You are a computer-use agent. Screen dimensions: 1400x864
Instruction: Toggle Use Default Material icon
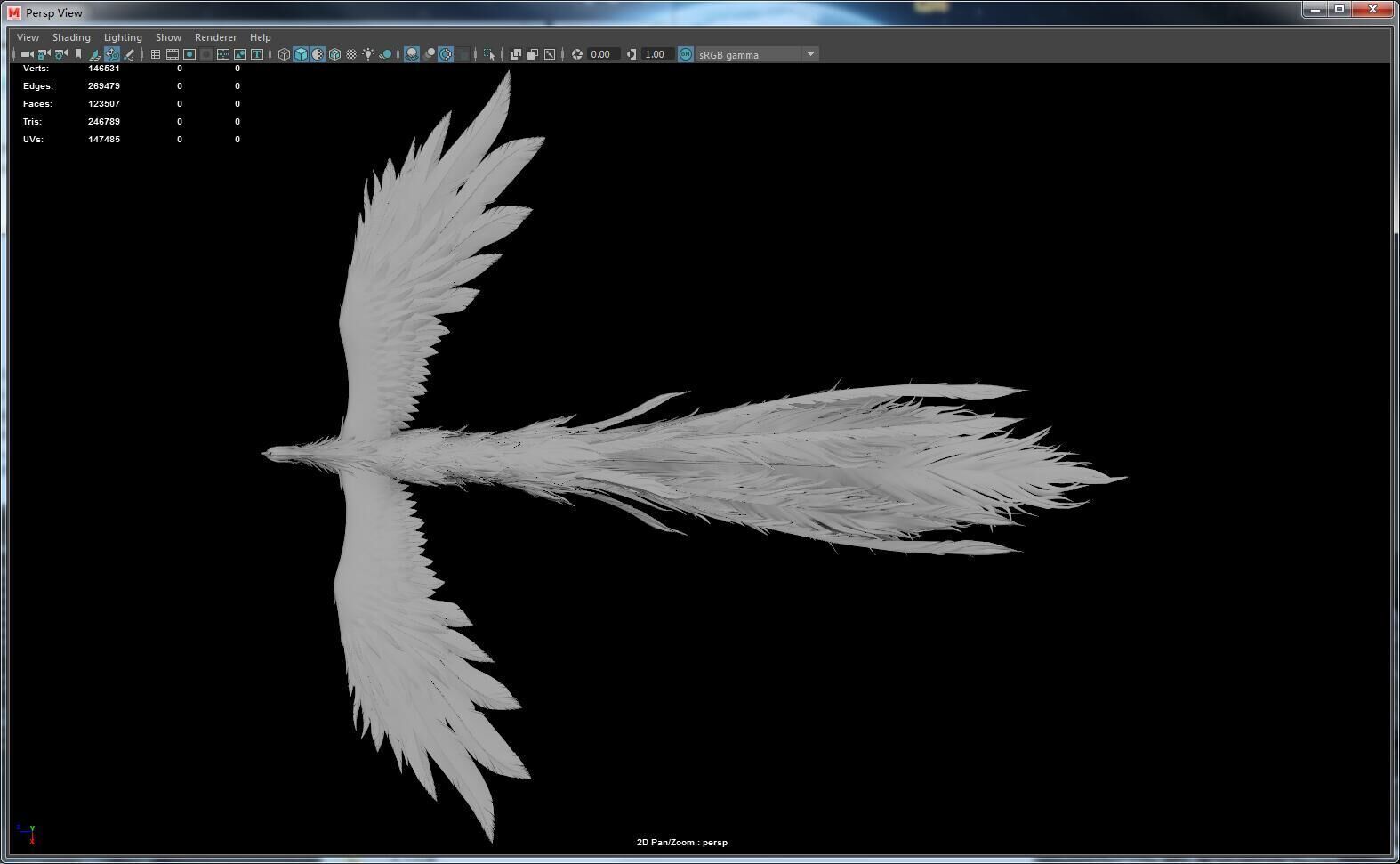point(318,54)
